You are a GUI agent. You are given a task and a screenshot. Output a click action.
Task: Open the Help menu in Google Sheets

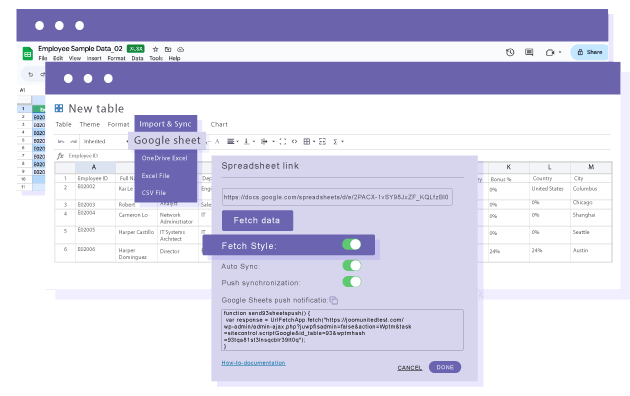[174, 58]
